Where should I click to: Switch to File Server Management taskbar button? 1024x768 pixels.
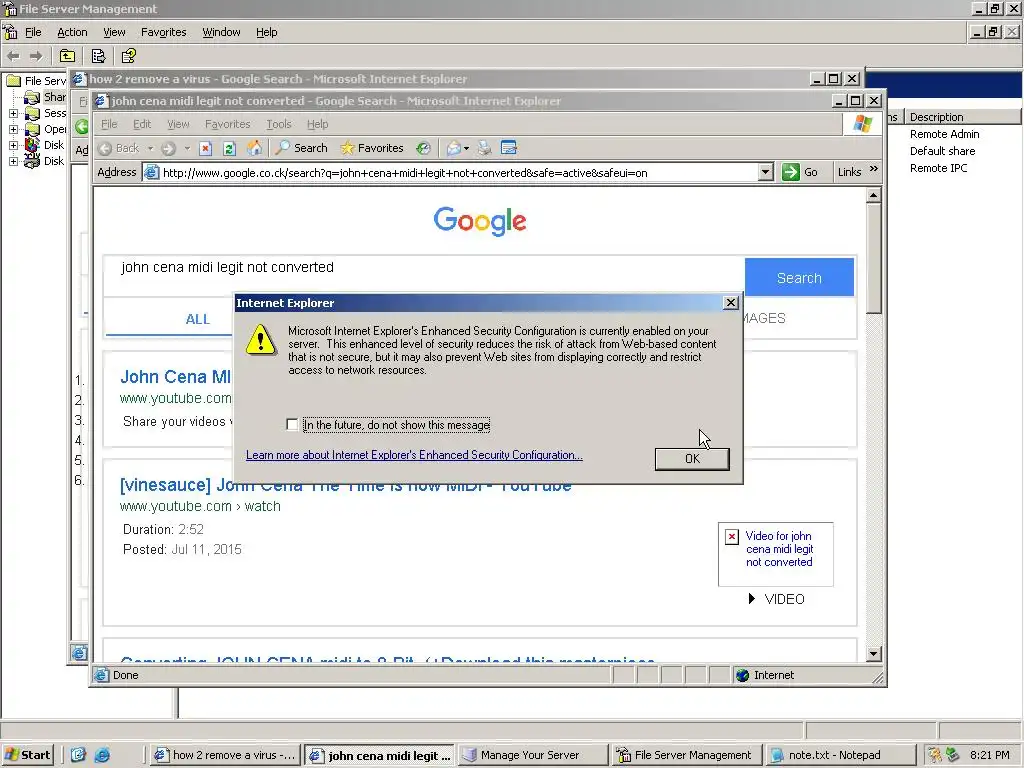click(686, 755)
